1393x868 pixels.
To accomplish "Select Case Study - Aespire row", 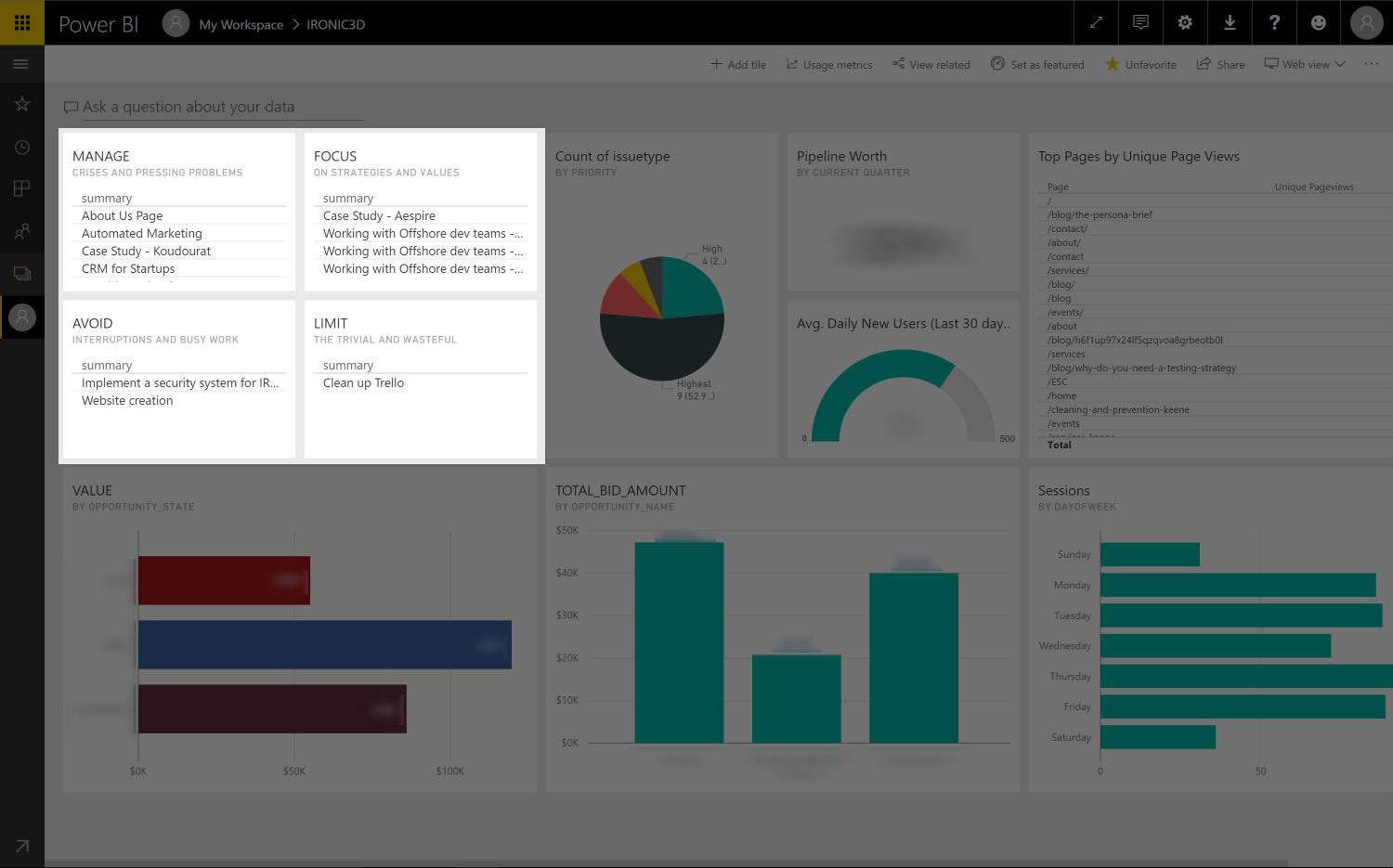I will [421, 215].
